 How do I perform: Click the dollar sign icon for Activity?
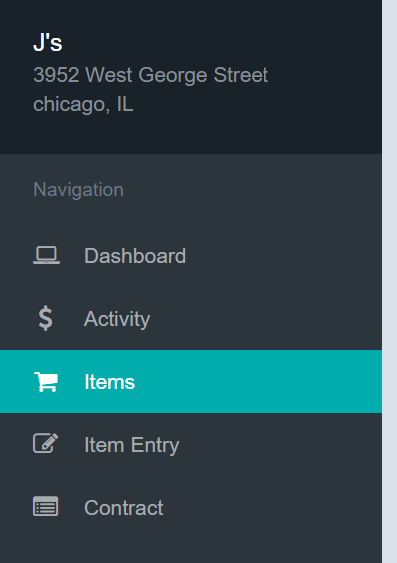[46, 318]
